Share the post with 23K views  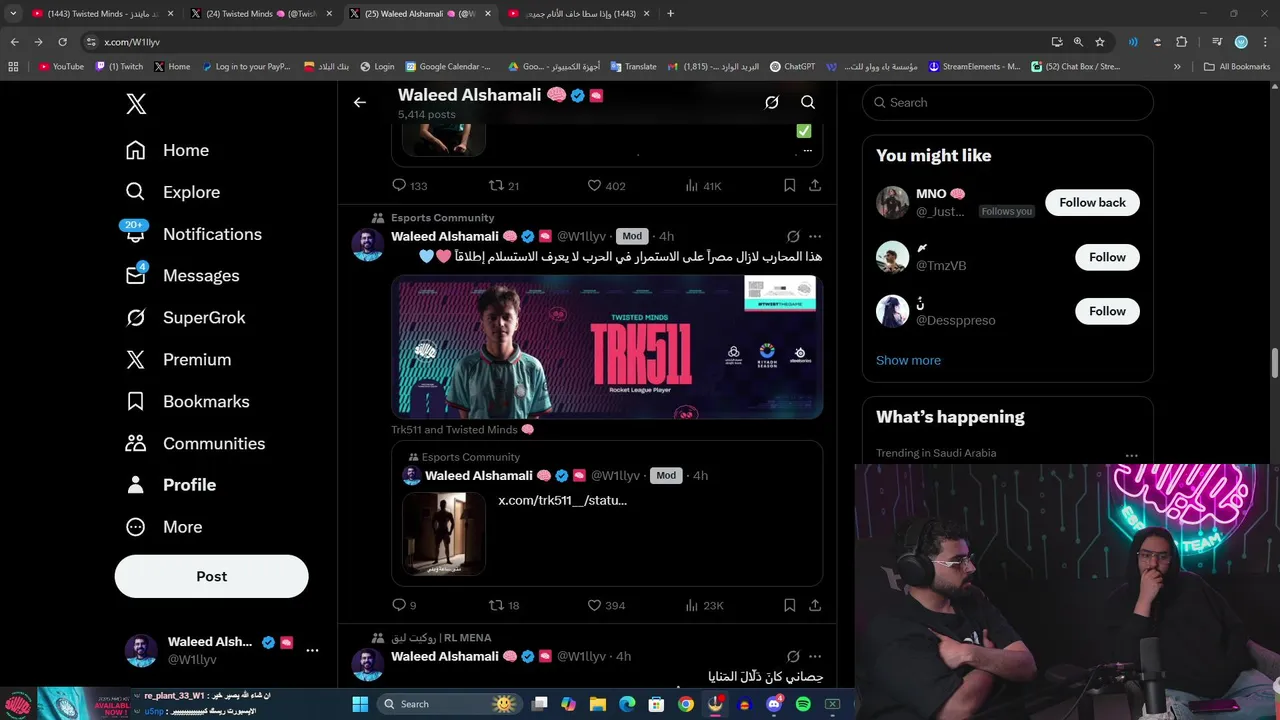click(815, 605)
